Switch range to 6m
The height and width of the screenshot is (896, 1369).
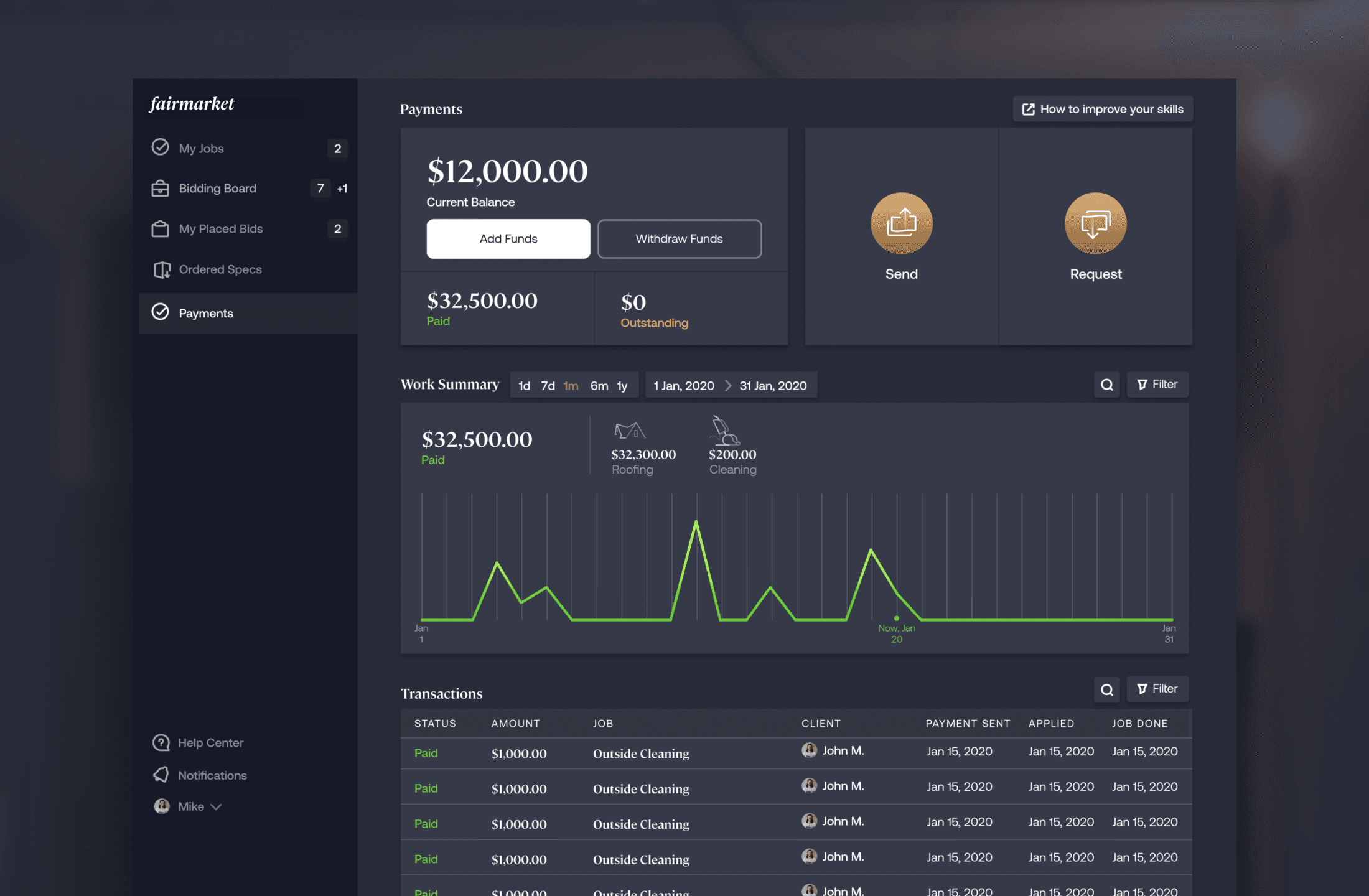click(x=599, y=386)
